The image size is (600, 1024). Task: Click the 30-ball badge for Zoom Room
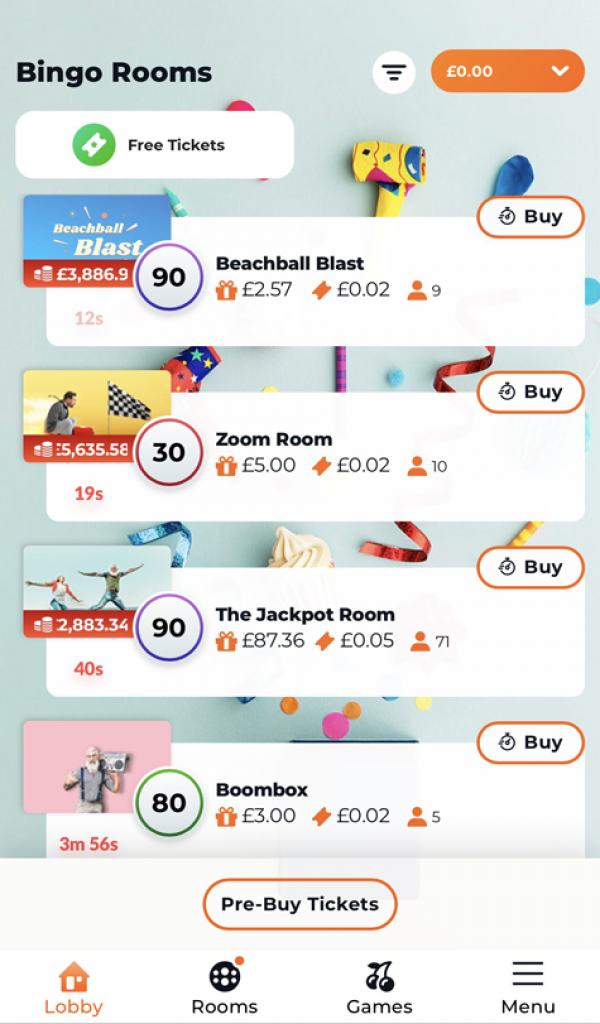[169, 452]
